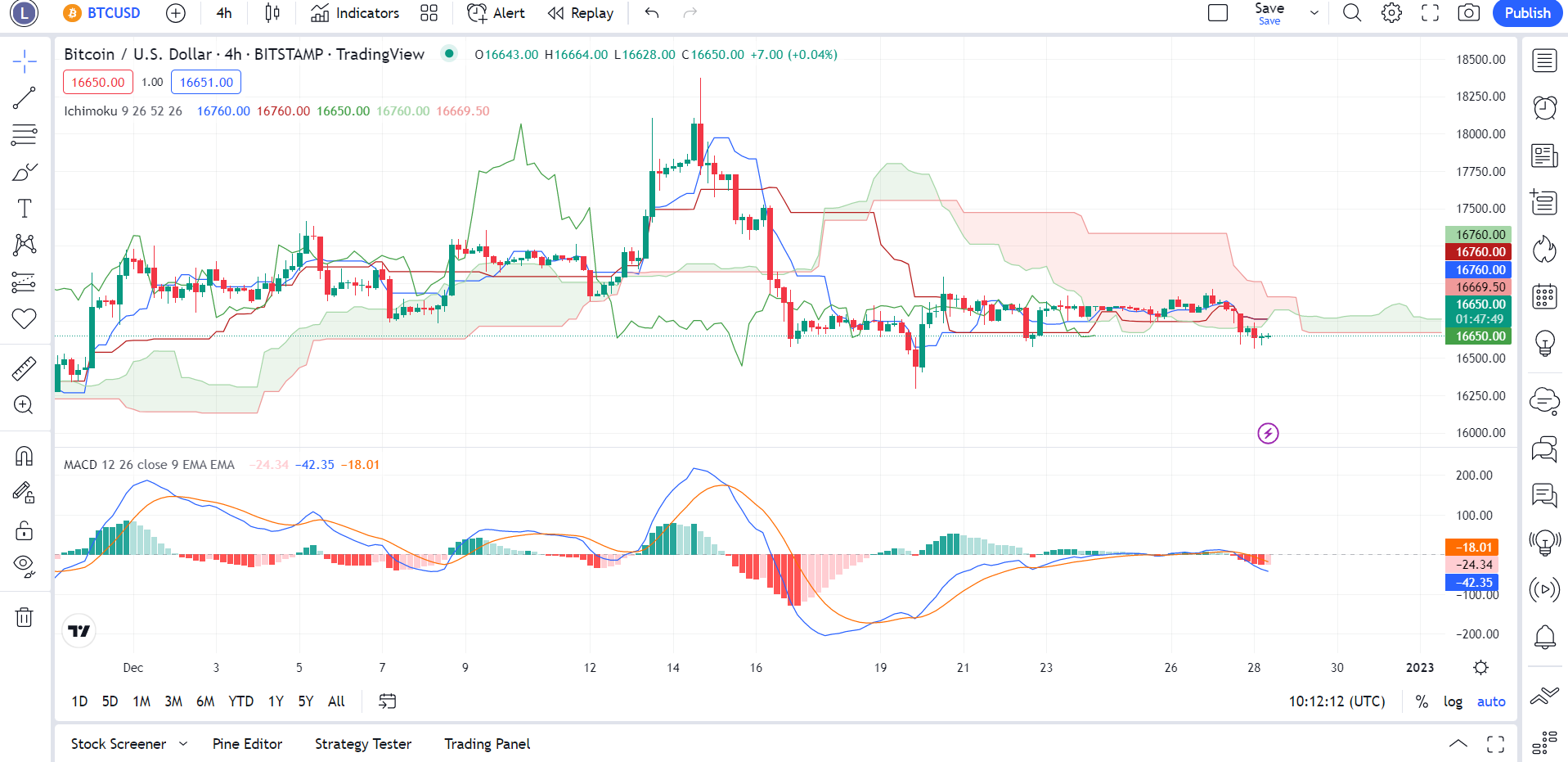The image size is (1568, 762).
Task: Select the YTD date range
Action: [x=240, y=701]
